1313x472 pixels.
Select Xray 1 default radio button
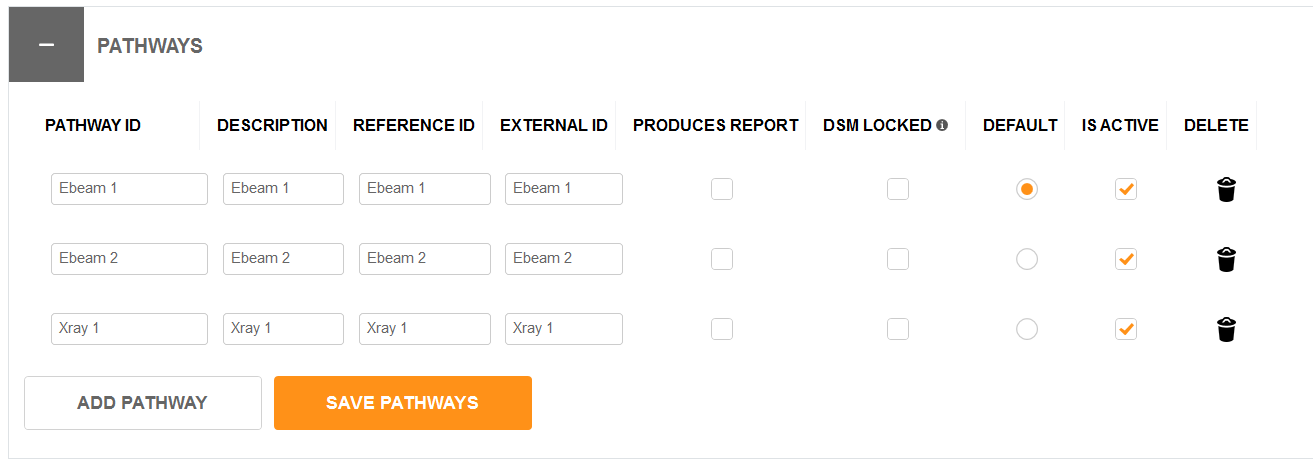pyautogui.click(x=1026, y=329)
